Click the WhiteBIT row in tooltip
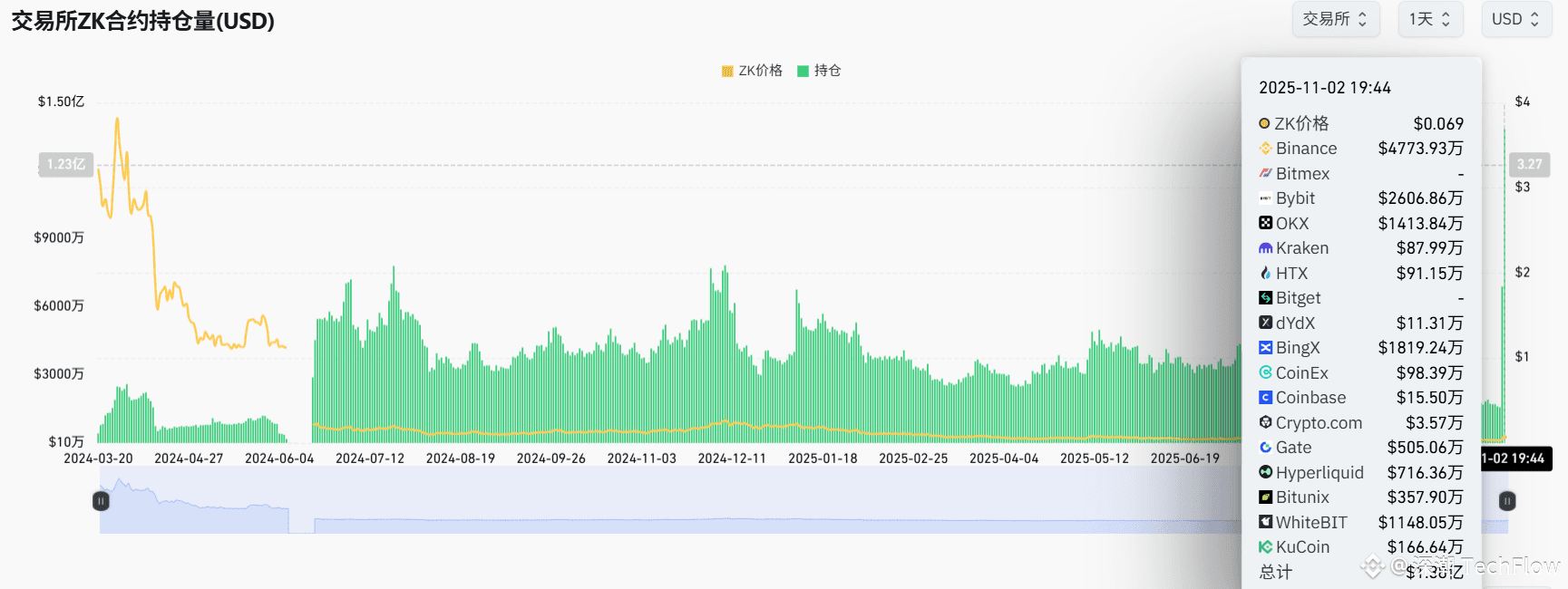 [1360, 523]
